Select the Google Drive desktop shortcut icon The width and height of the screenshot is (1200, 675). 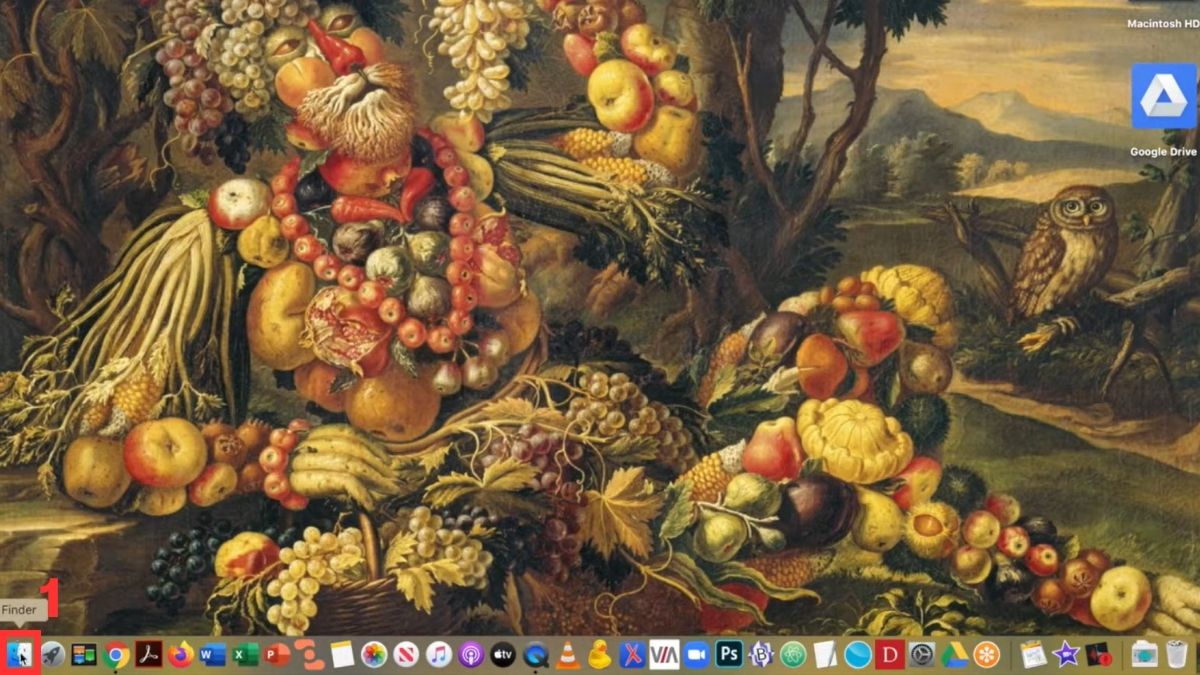pyautogui.click(x=1163, y=97)
